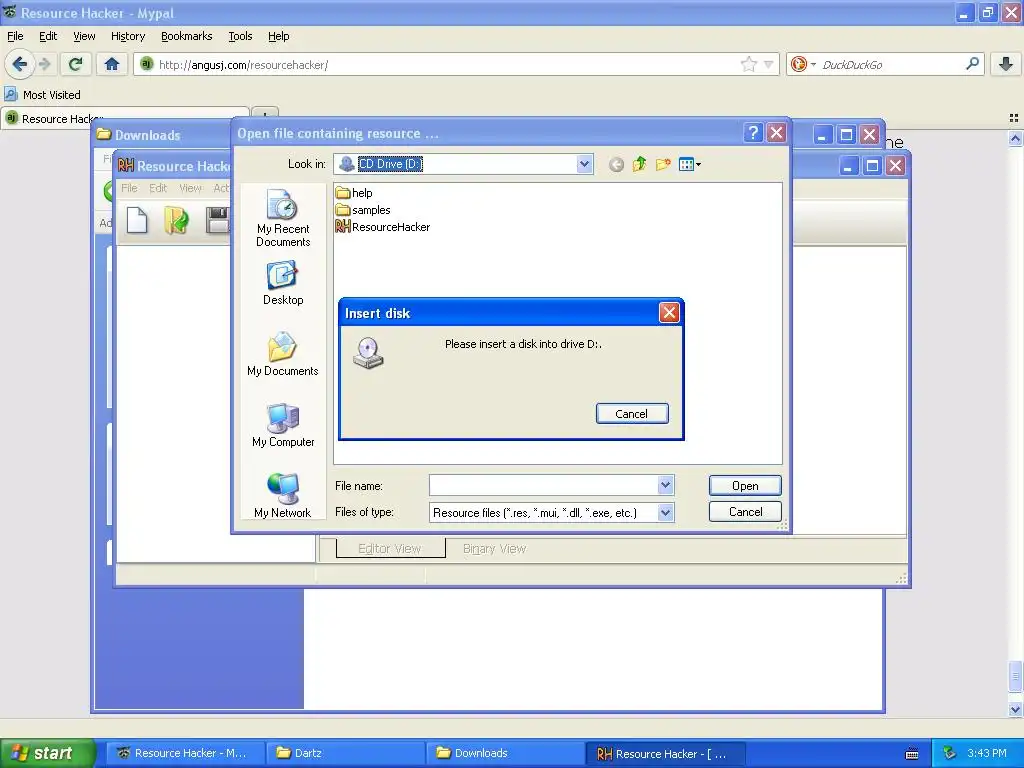Screen dimensions: 1024x768
Task: Click the browser Back arrow button
Action: coord(20,64)
